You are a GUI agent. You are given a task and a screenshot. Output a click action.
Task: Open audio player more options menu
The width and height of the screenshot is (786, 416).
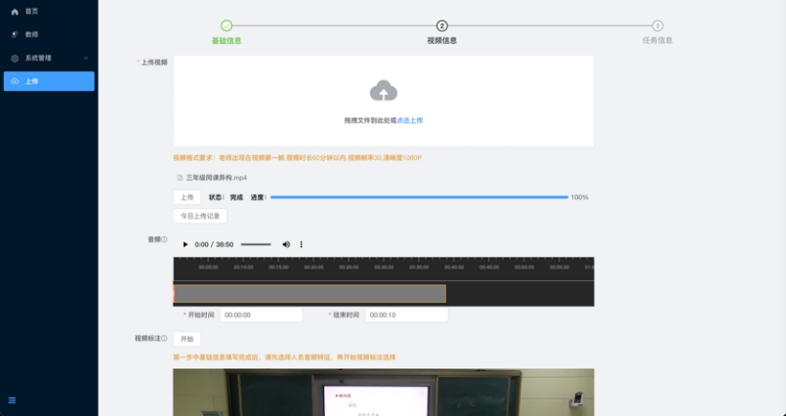(301, 244)
